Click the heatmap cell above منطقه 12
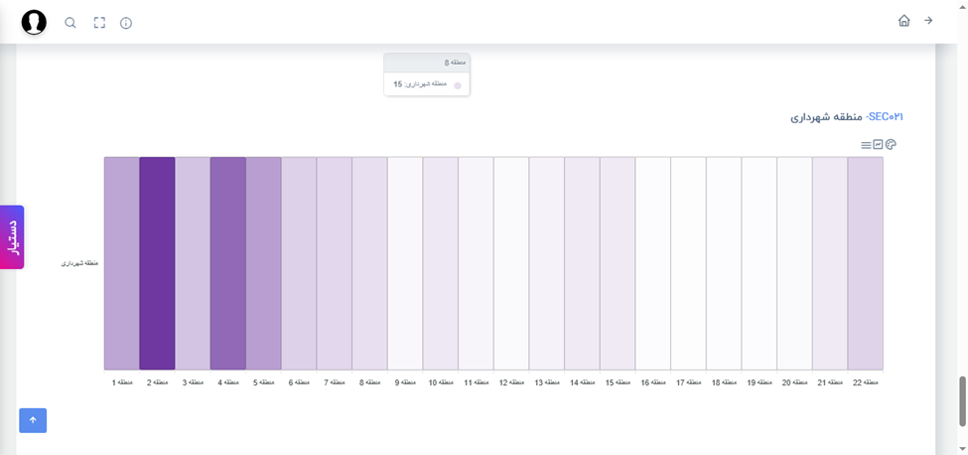968x455 pixels. 511,263
